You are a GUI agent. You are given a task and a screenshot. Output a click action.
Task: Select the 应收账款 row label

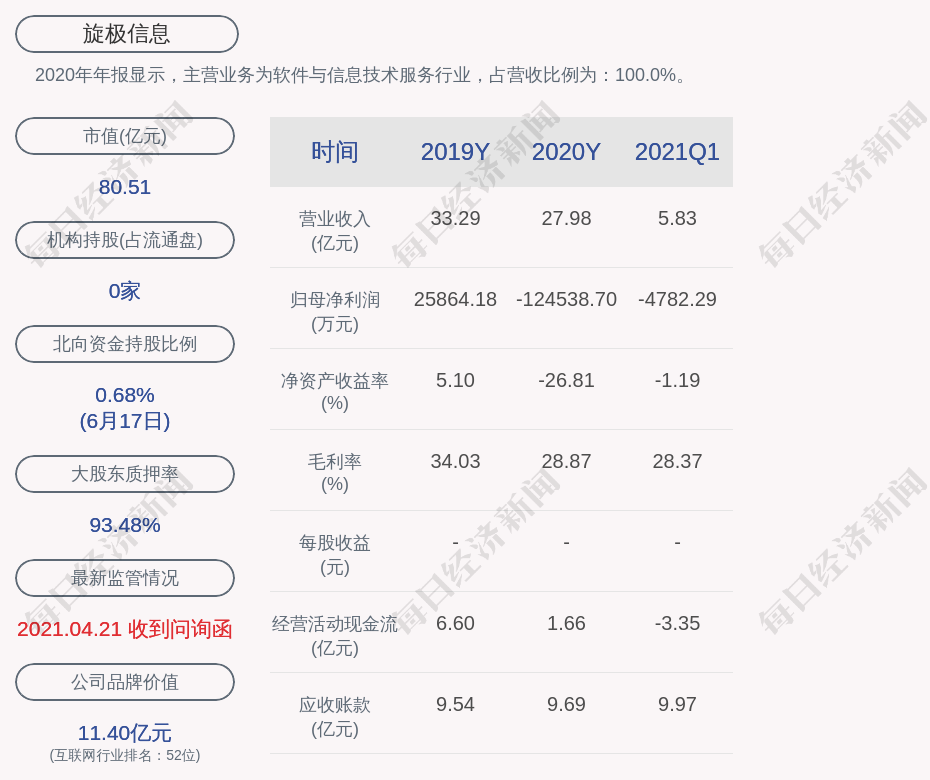click(x=334, y=716)
